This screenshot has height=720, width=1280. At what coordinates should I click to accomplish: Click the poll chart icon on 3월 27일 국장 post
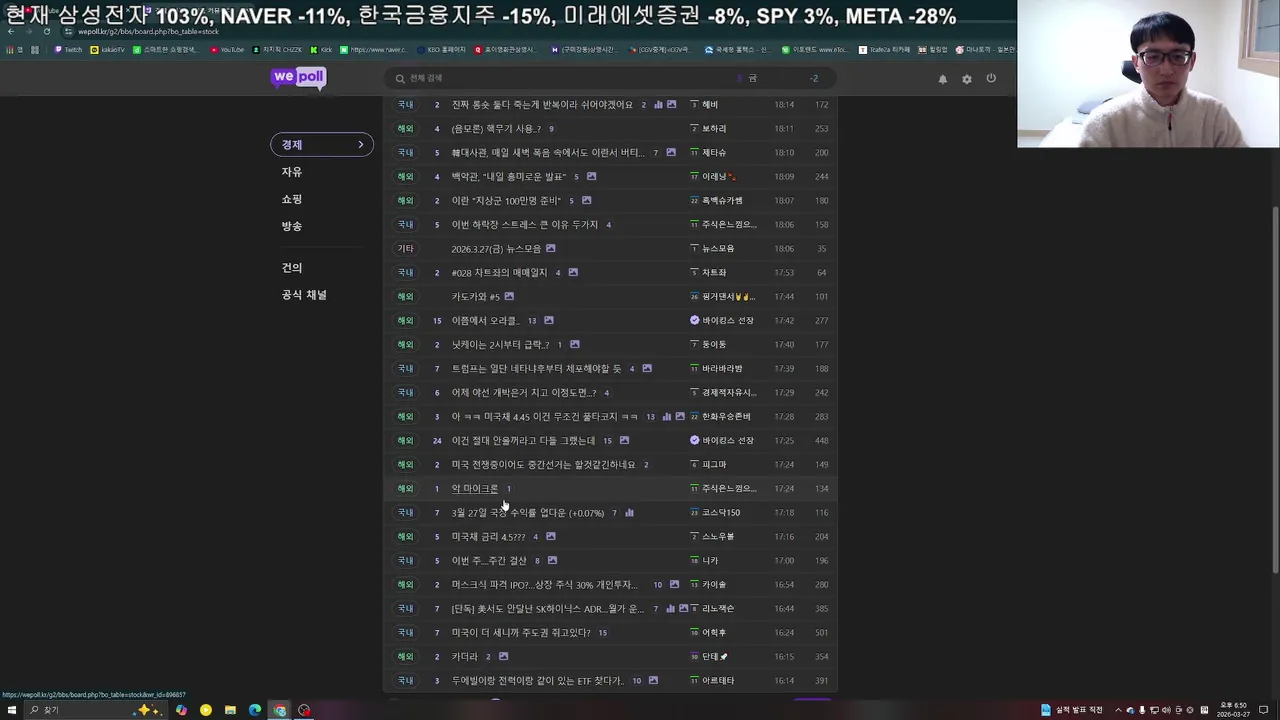[x=629, y=512]
